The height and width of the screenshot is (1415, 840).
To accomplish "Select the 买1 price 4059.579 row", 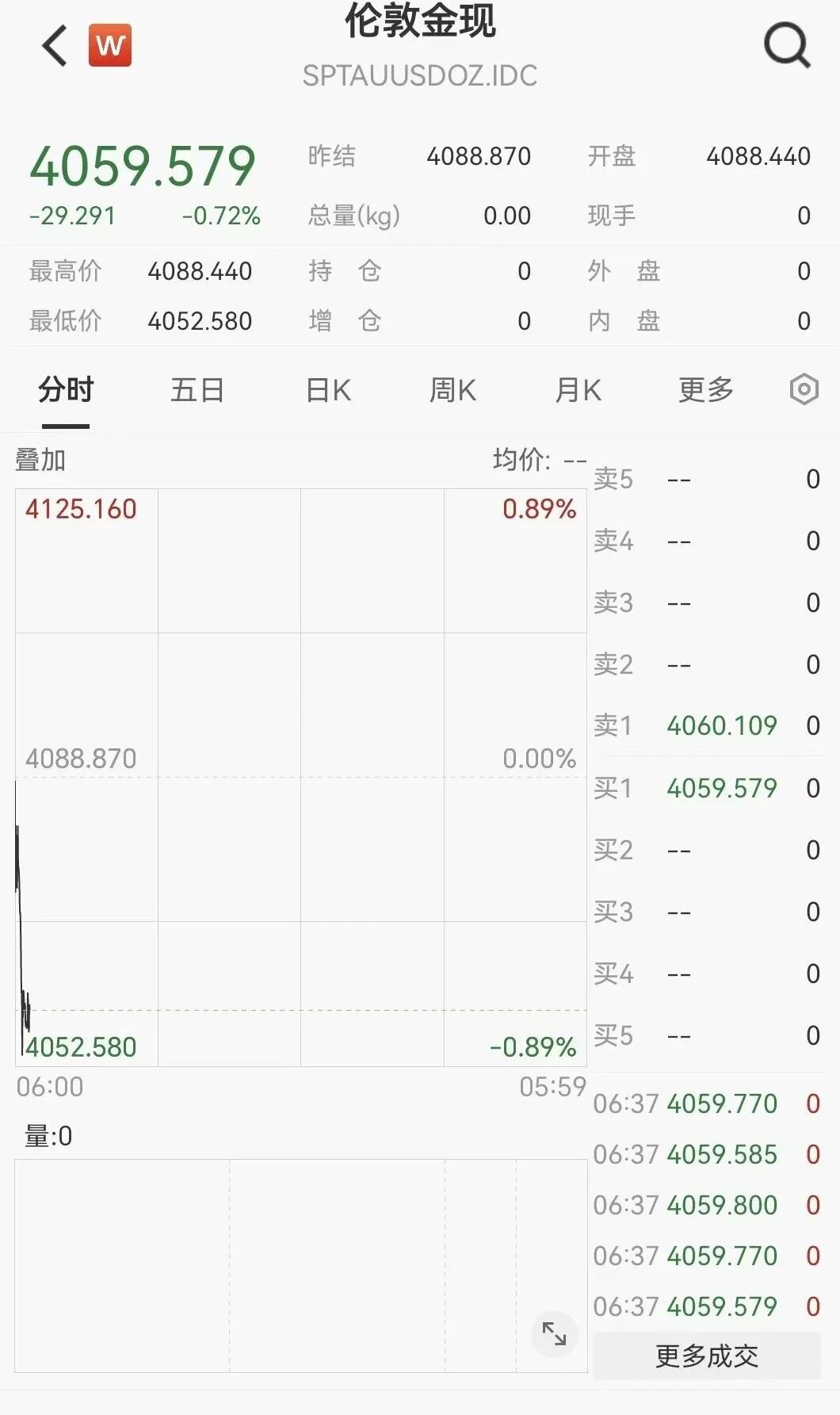I will (707, 788).
